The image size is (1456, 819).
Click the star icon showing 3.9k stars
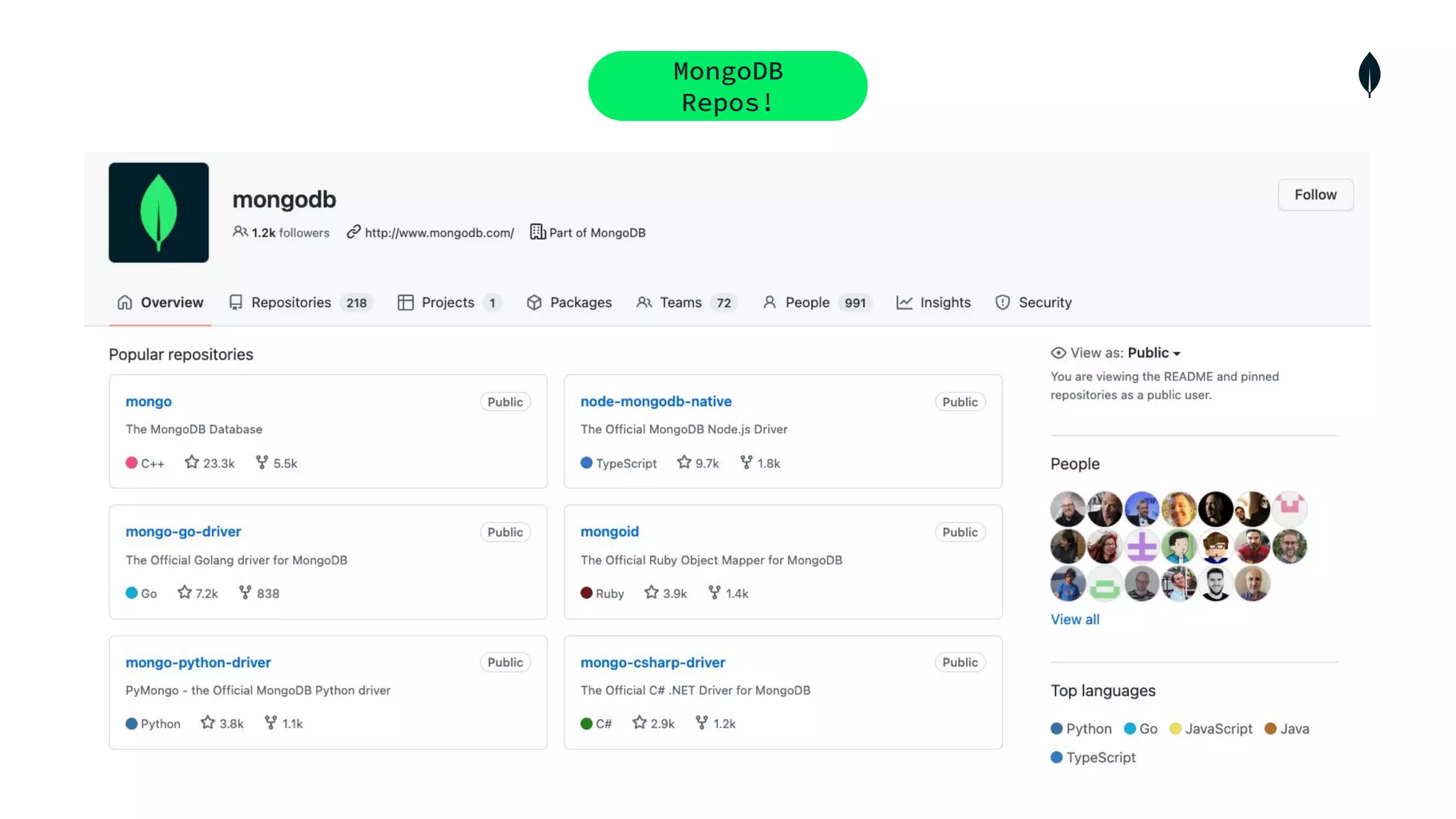point(651,592)
